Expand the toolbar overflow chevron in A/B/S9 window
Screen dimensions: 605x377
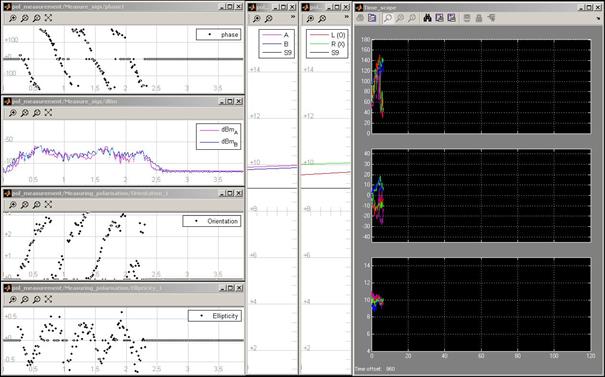293,17
